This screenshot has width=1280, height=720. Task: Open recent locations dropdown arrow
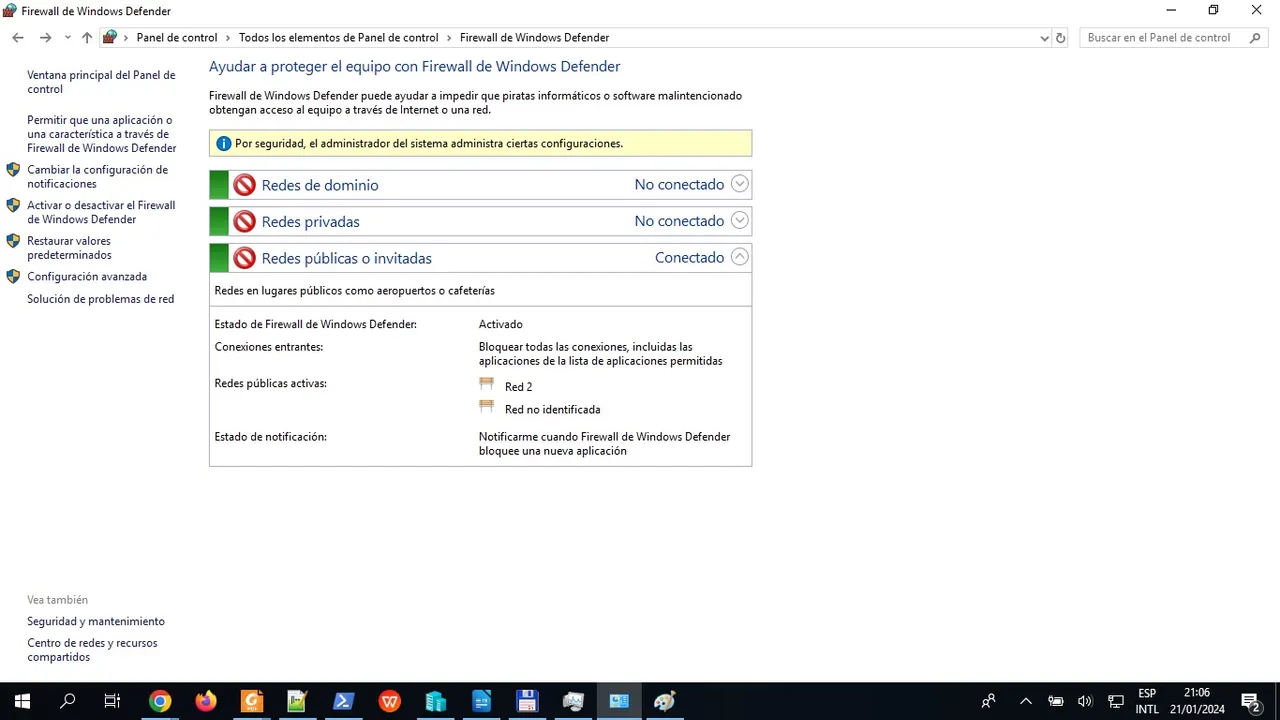(x=67, y=38)
